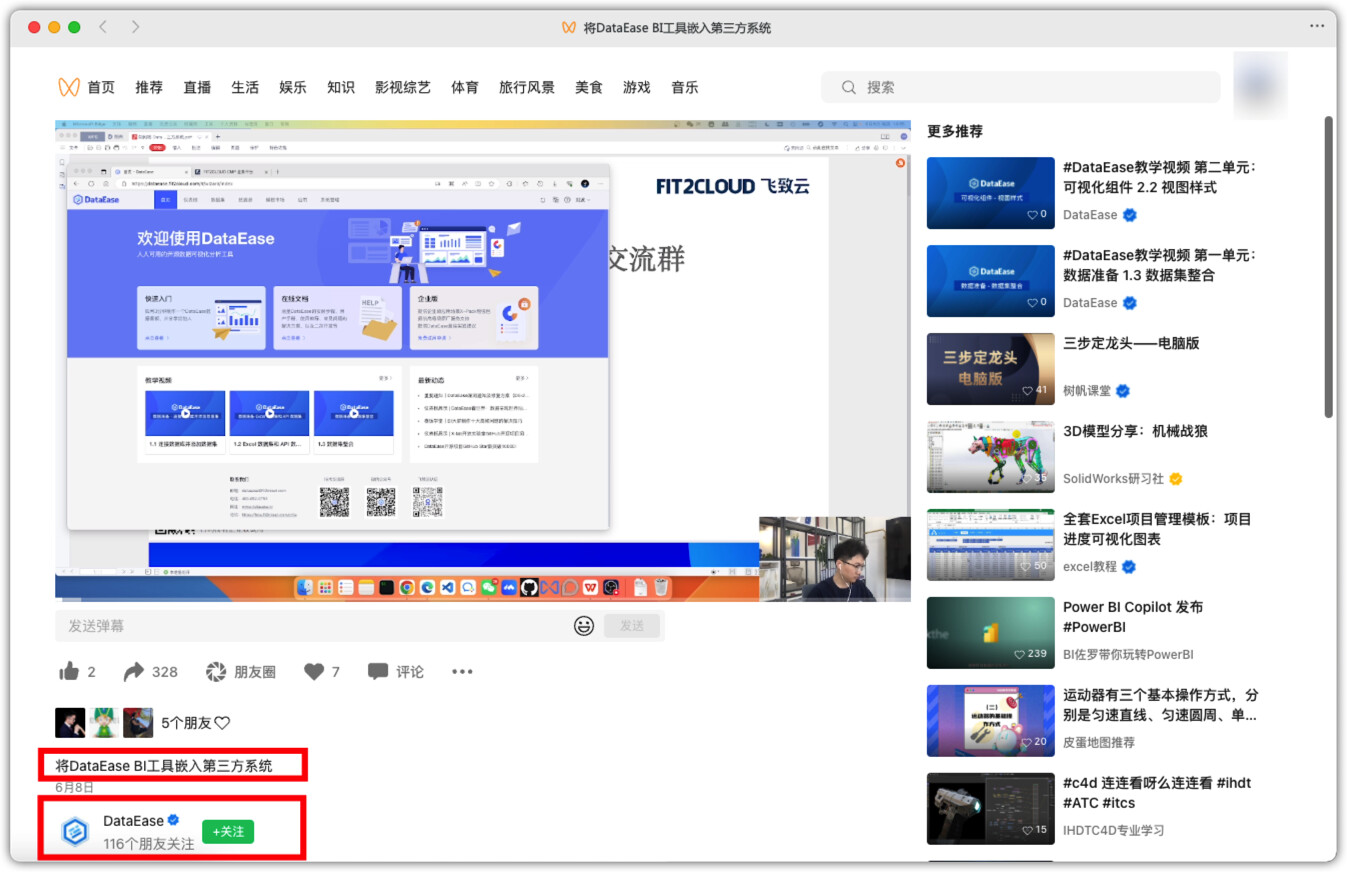Click the DataEase author avatar icon
The width and height of the screenshot is (1347, 872).
[x=74, y=831]
